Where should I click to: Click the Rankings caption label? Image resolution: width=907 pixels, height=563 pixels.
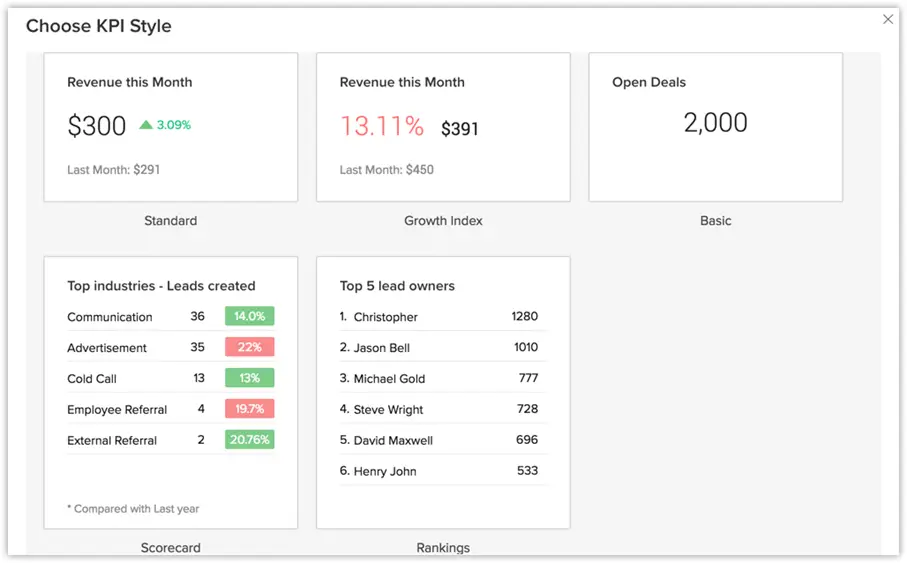coord(443,548)
